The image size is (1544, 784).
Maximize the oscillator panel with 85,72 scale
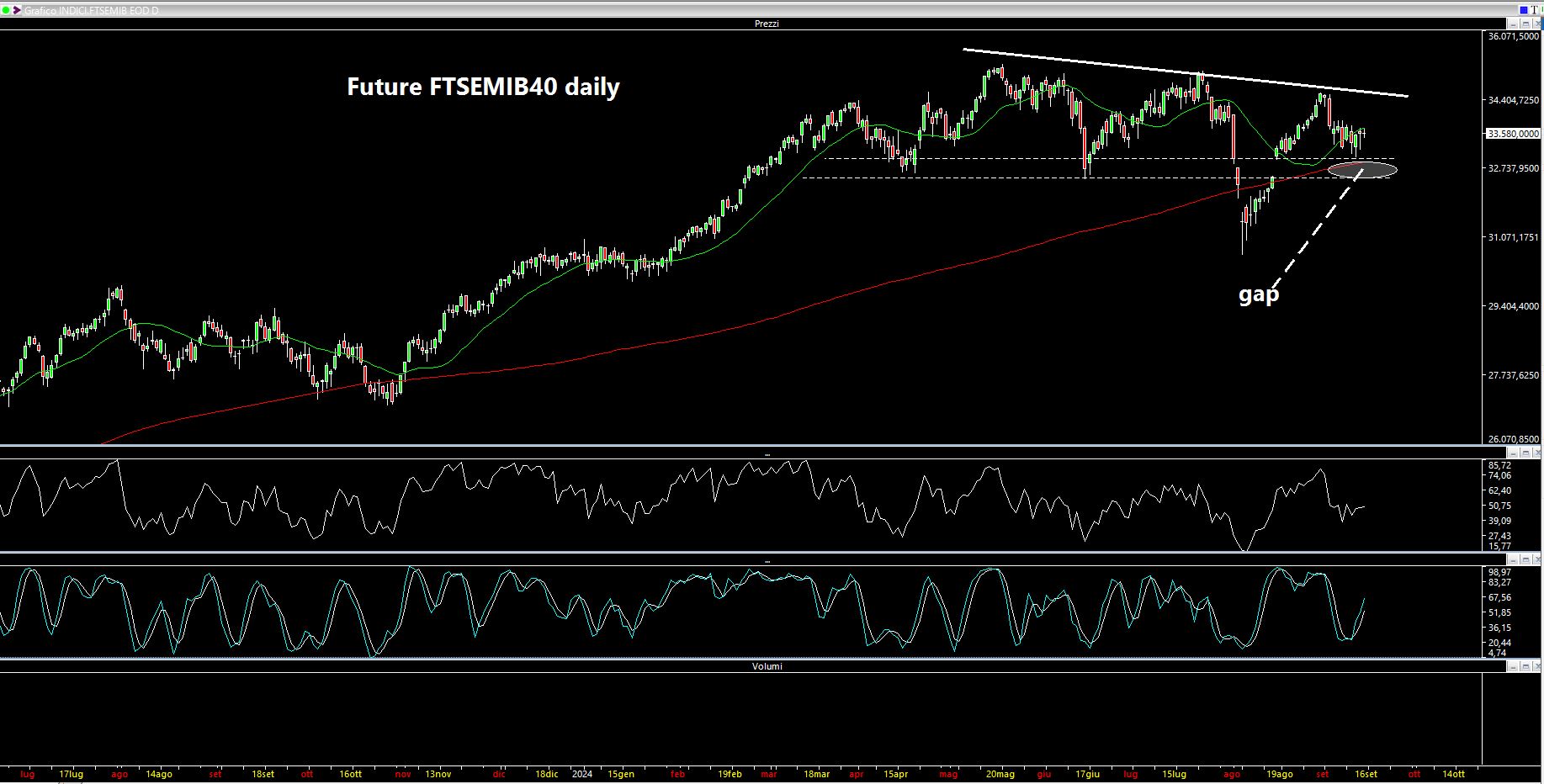[x=1525, y=453]
